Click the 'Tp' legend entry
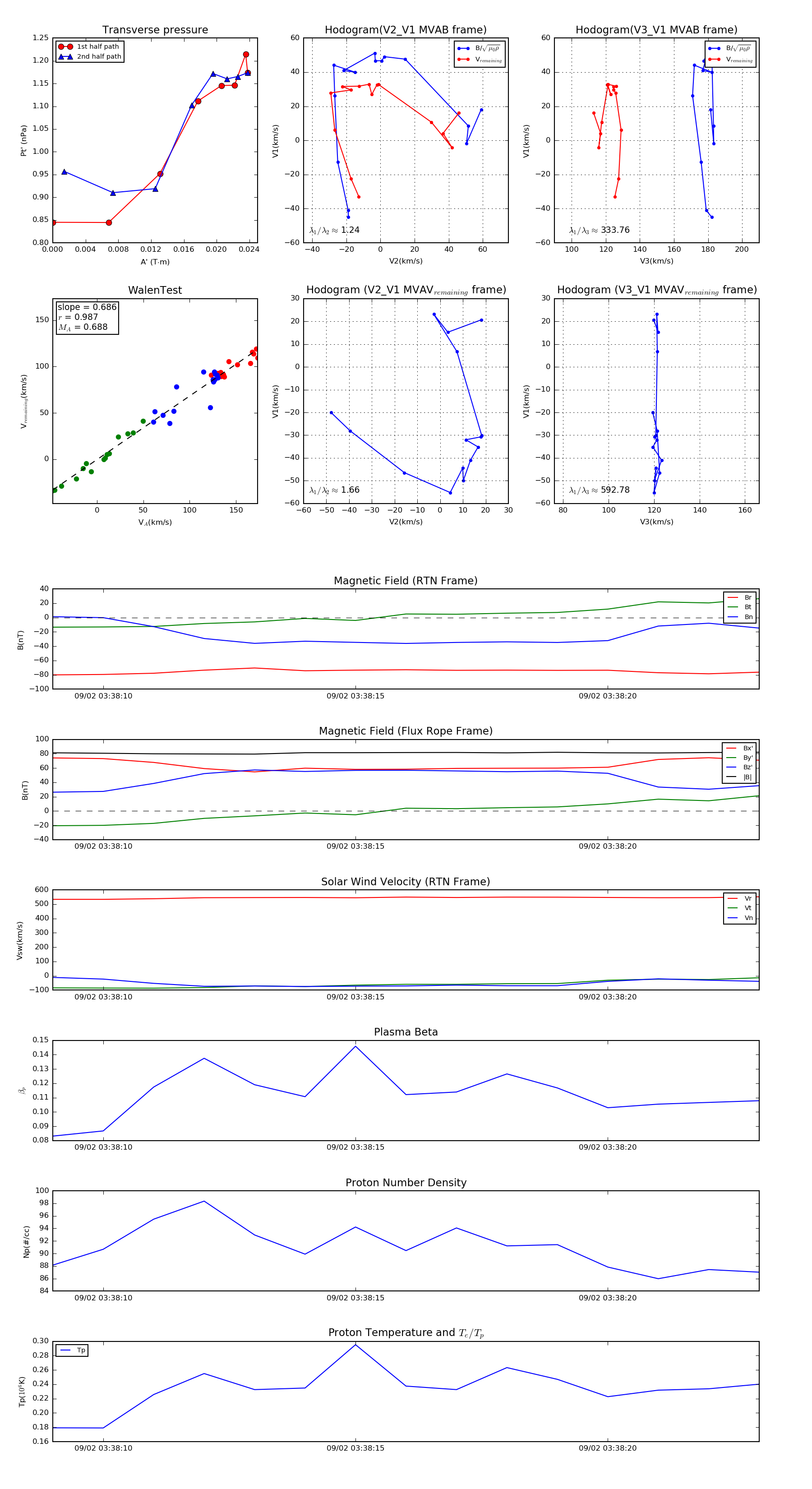This screenshot has height=1489, width=812. pos(72,1350)
